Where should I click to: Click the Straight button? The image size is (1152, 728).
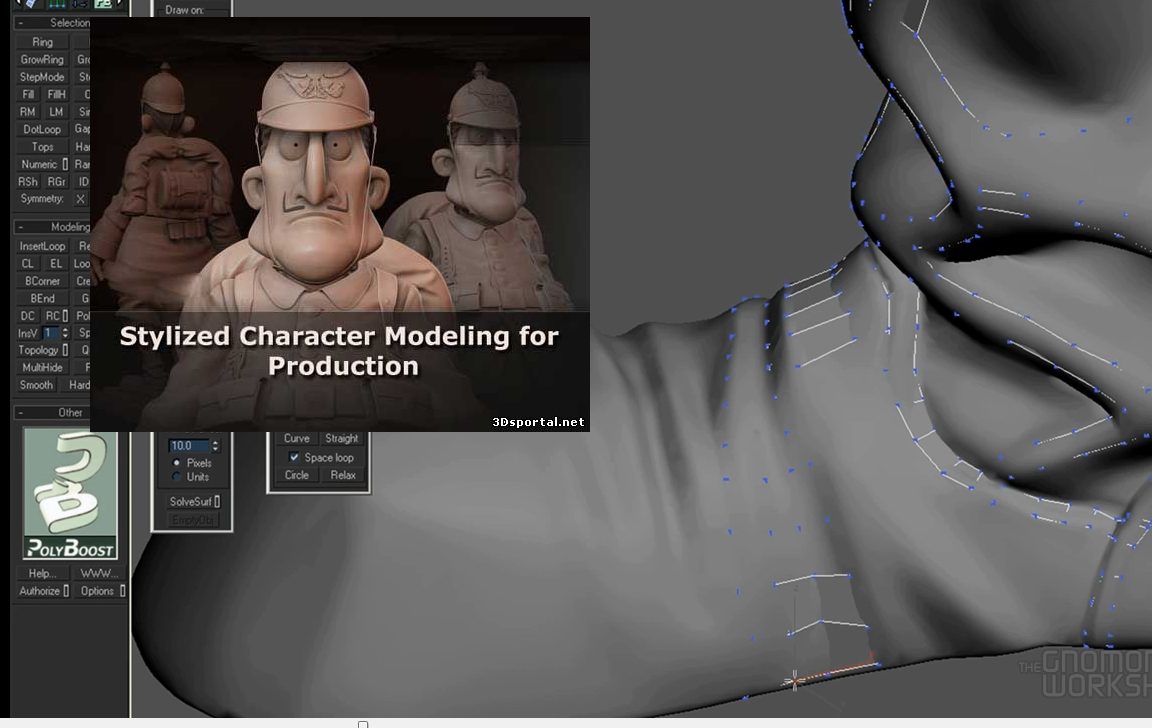pyautogui.click(x=342, y=439)
